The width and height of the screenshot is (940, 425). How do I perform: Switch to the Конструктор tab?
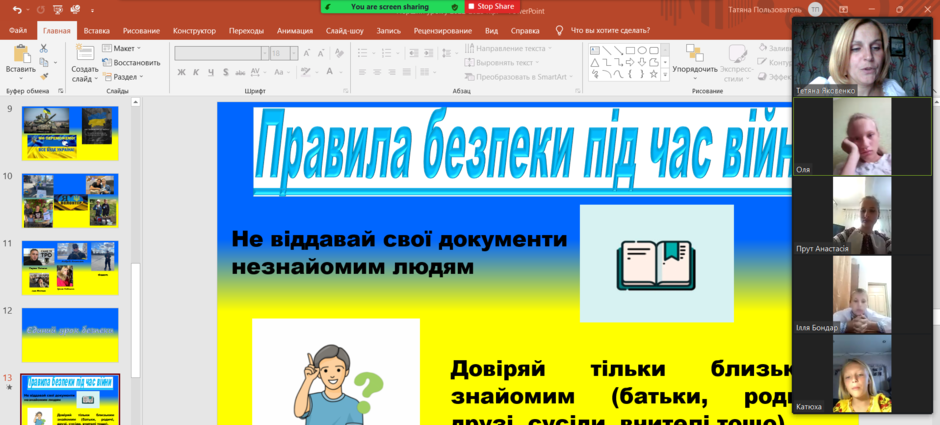(x=194, y=31)
